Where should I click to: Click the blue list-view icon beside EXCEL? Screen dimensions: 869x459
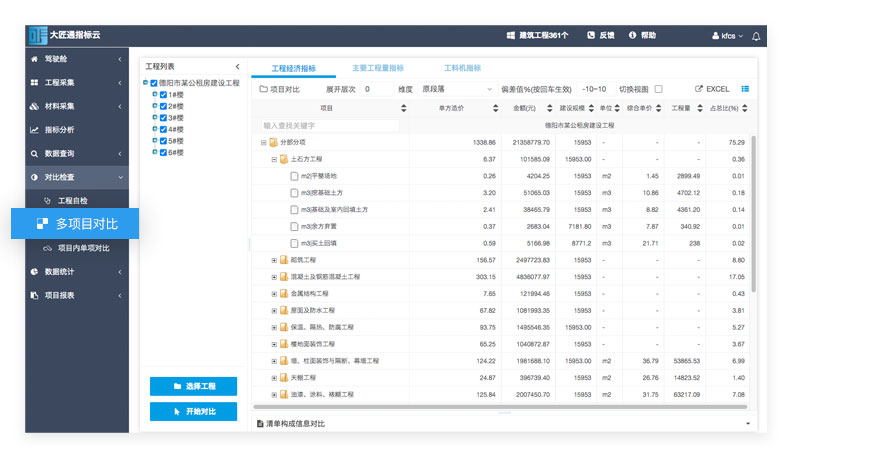745,89
